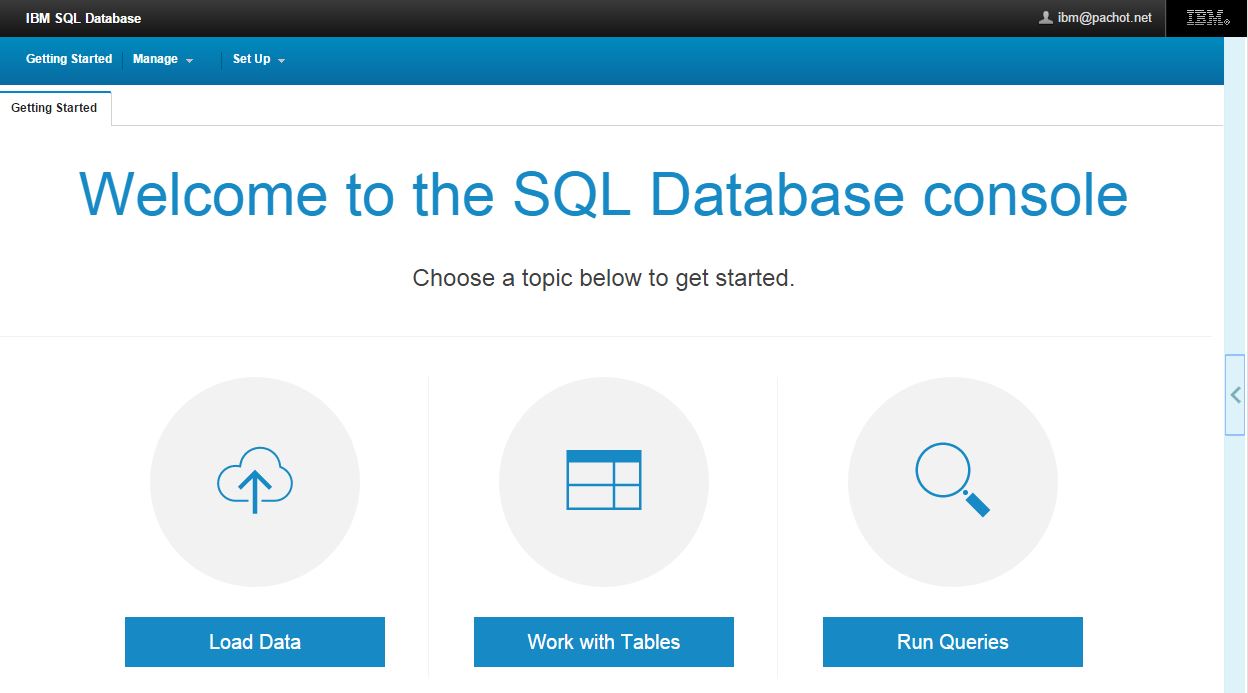Click the IBM logo in the header
The height and width of the screenshot is (693, 1248).
point(1207,18)
